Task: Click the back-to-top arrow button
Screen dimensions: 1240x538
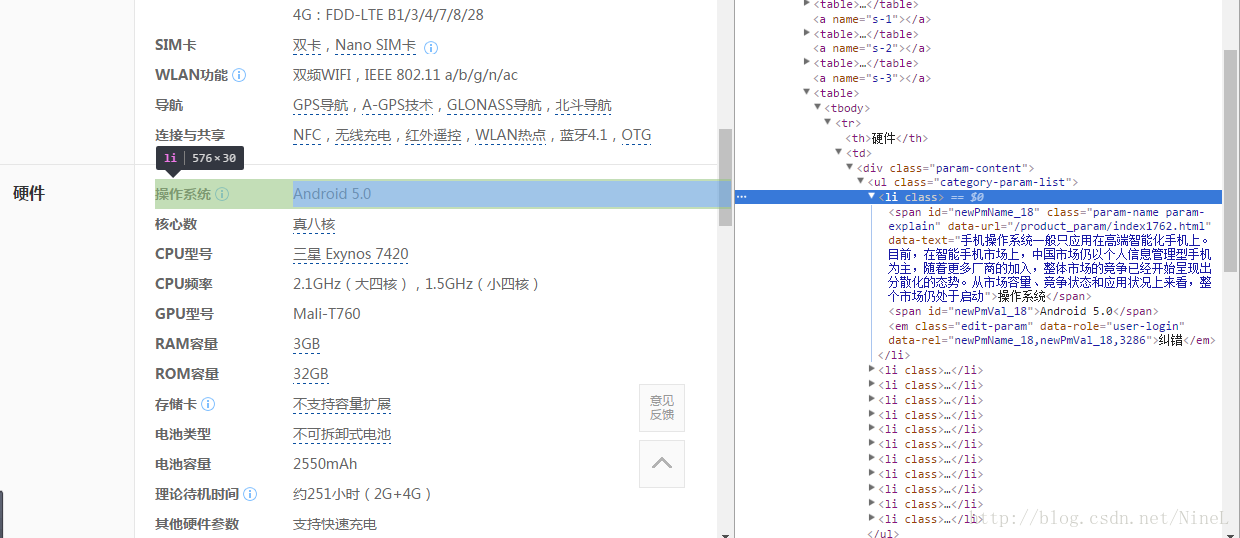Action: pos(662,464)
